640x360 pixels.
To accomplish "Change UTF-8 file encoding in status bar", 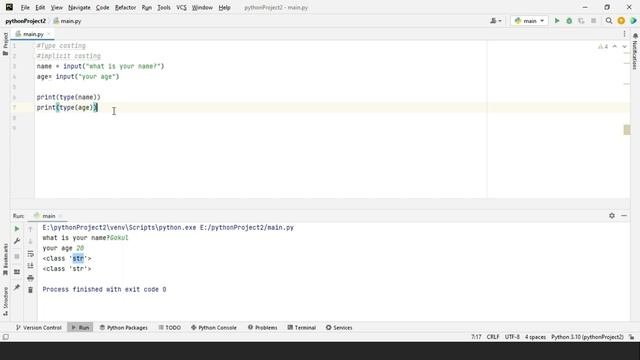I will 512,337.
